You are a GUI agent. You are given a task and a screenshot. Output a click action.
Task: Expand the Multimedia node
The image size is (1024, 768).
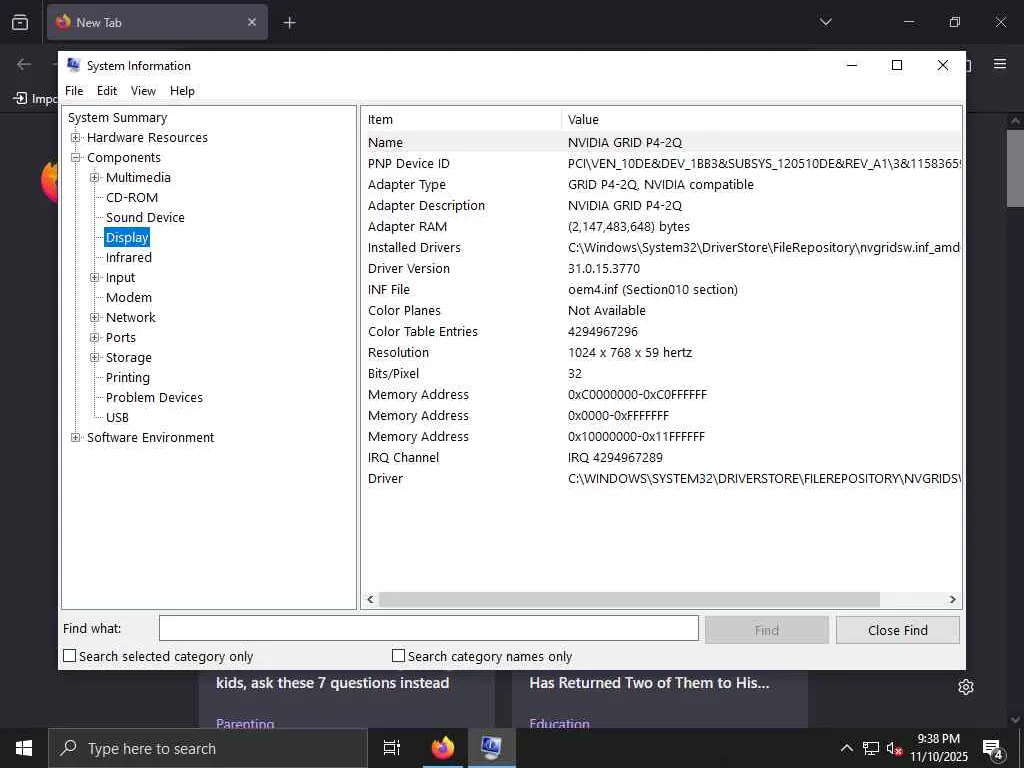95,178
